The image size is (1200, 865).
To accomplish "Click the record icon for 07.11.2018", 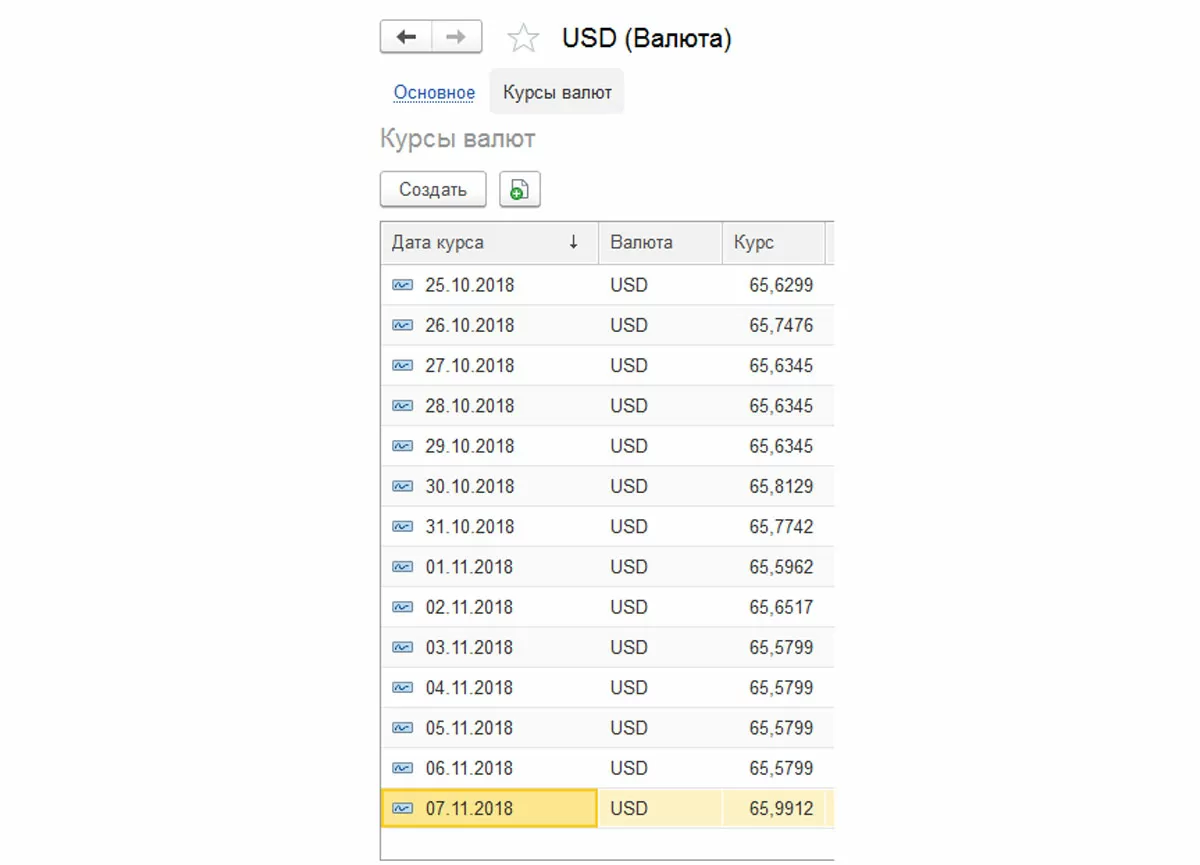I will coord(402,809).
